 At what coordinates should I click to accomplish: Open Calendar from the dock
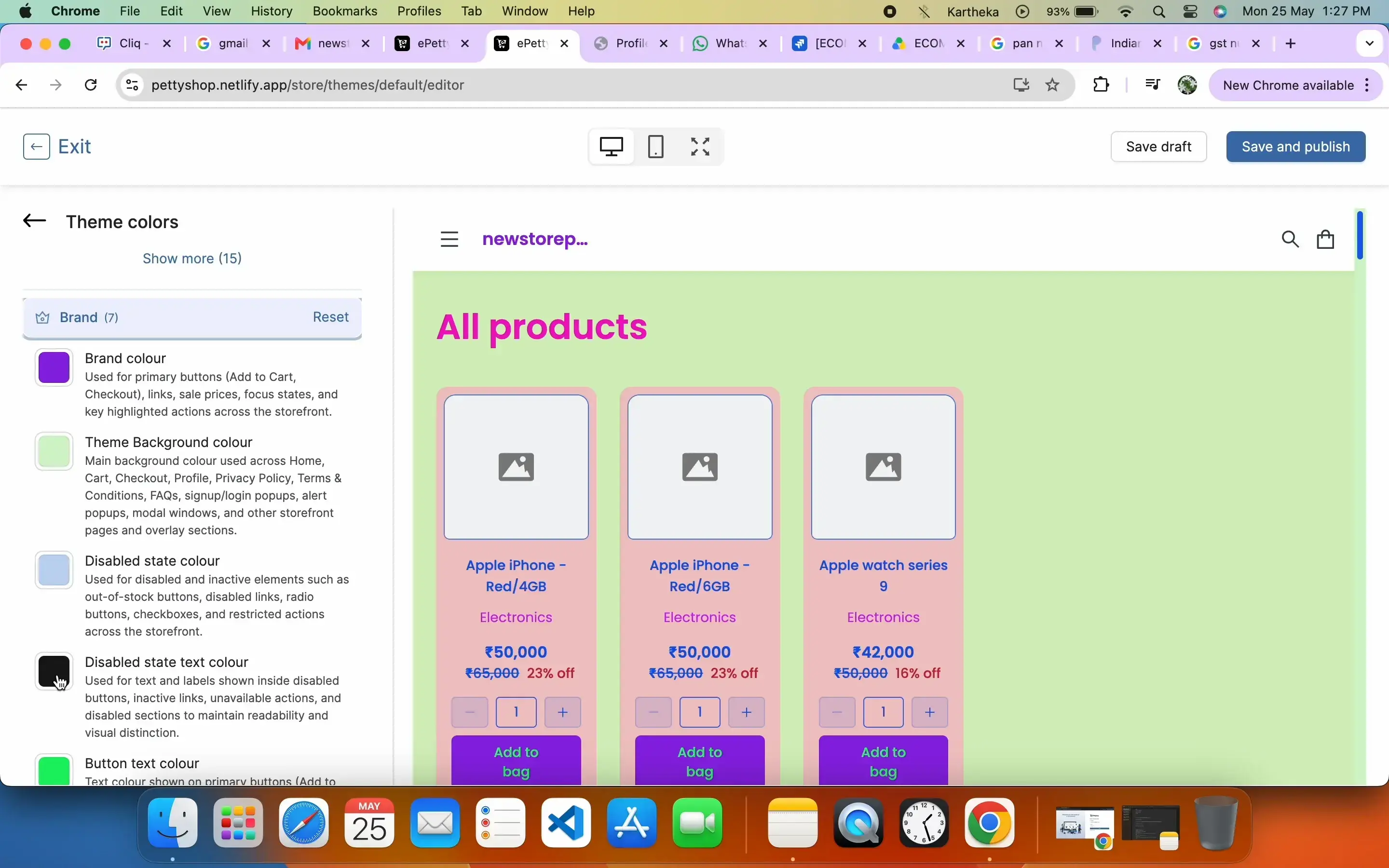(369, 823)
